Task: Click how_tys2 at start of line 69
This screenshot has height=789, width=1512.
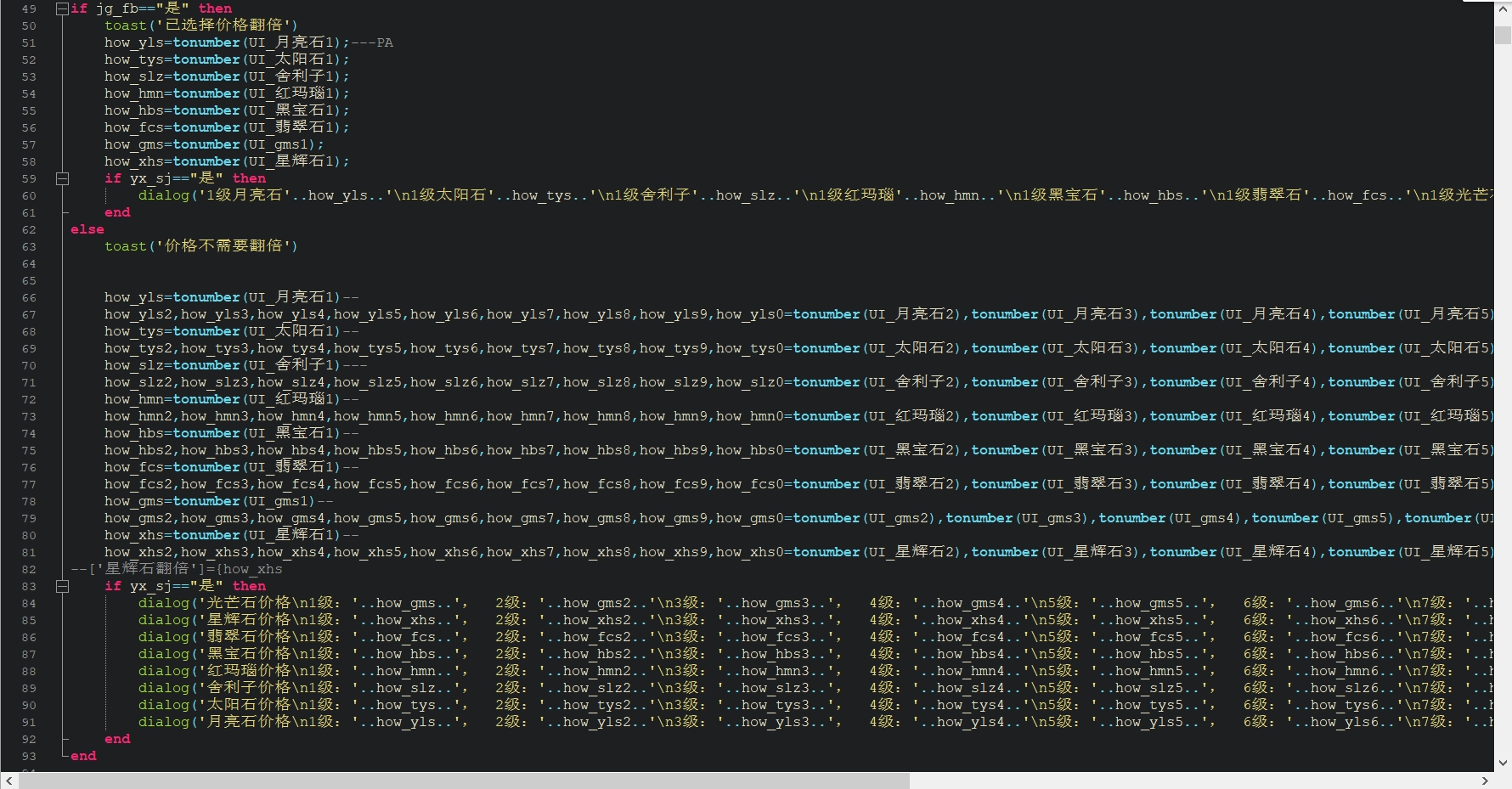Action: (x=138, y=348)
